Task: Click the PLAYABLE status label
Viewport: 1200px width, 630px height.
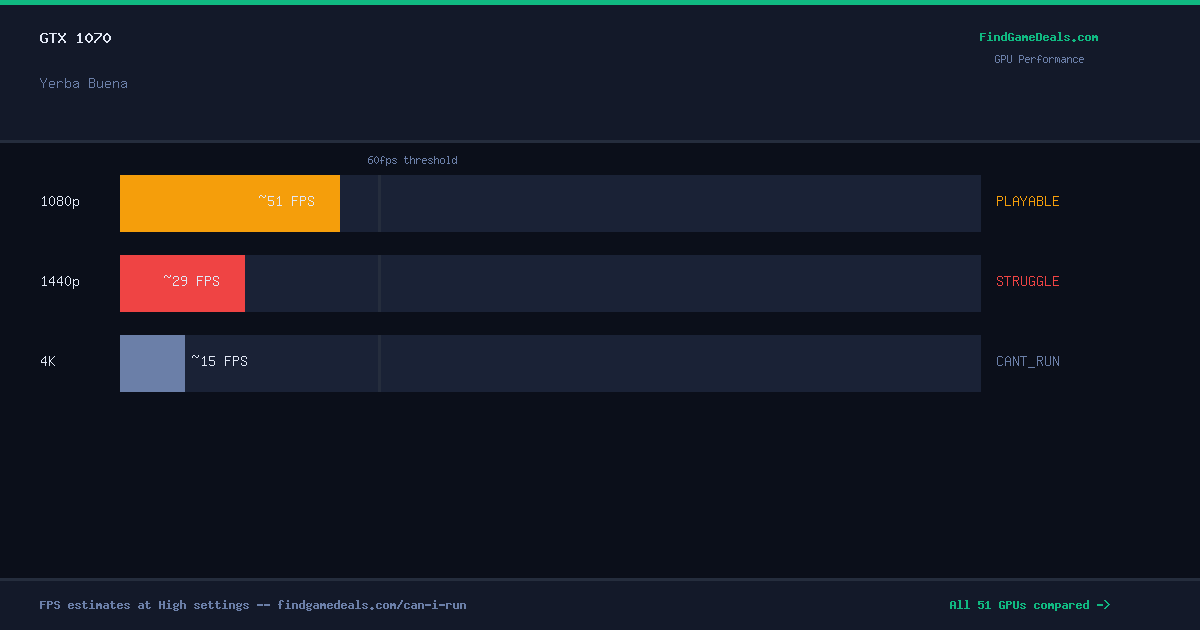Action: 1027,201
